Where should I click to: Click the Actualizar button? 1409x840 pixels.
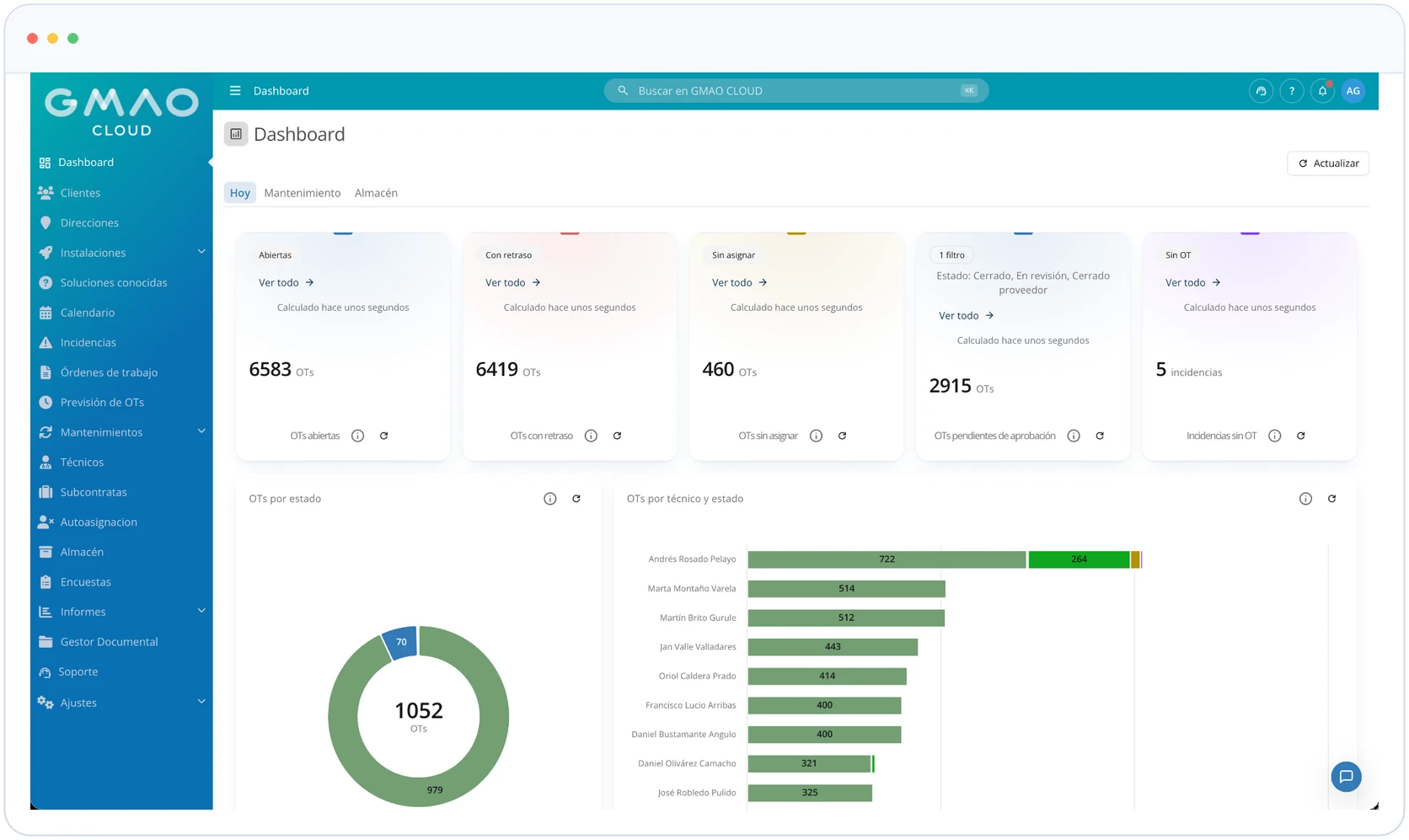1328,163
